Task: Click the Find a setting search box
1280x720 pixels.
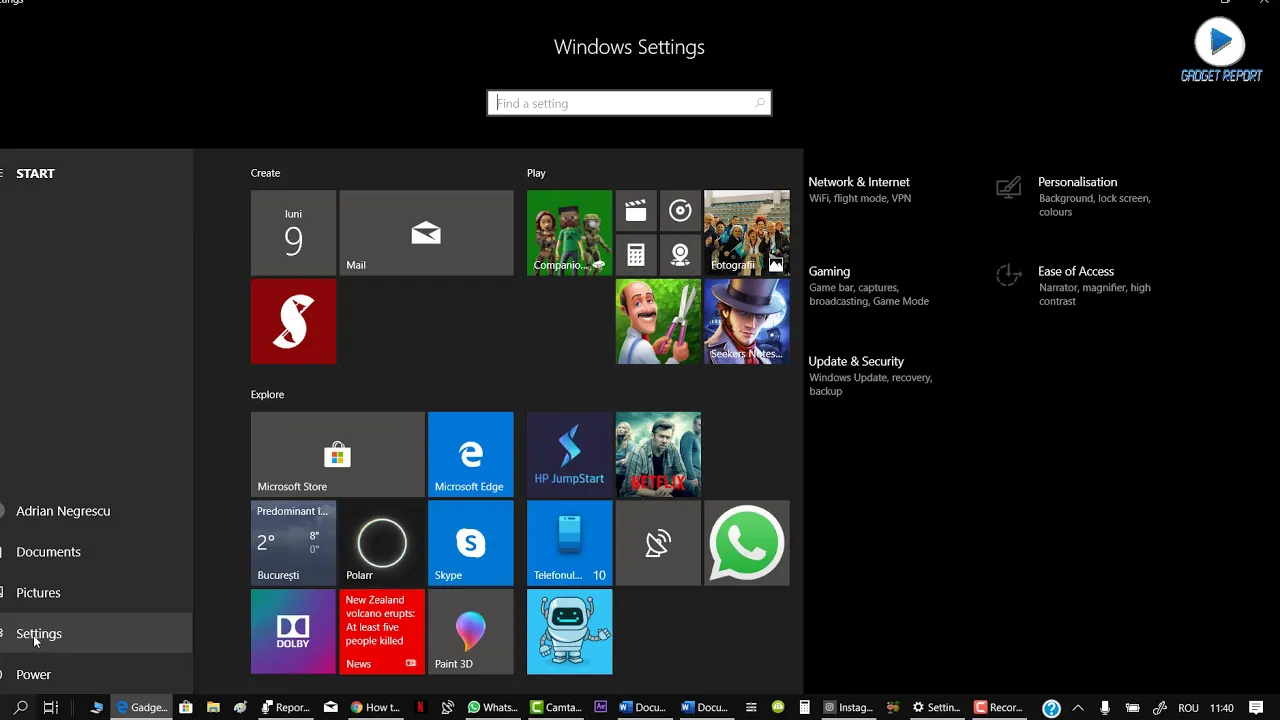Action: tap(629, 103)
